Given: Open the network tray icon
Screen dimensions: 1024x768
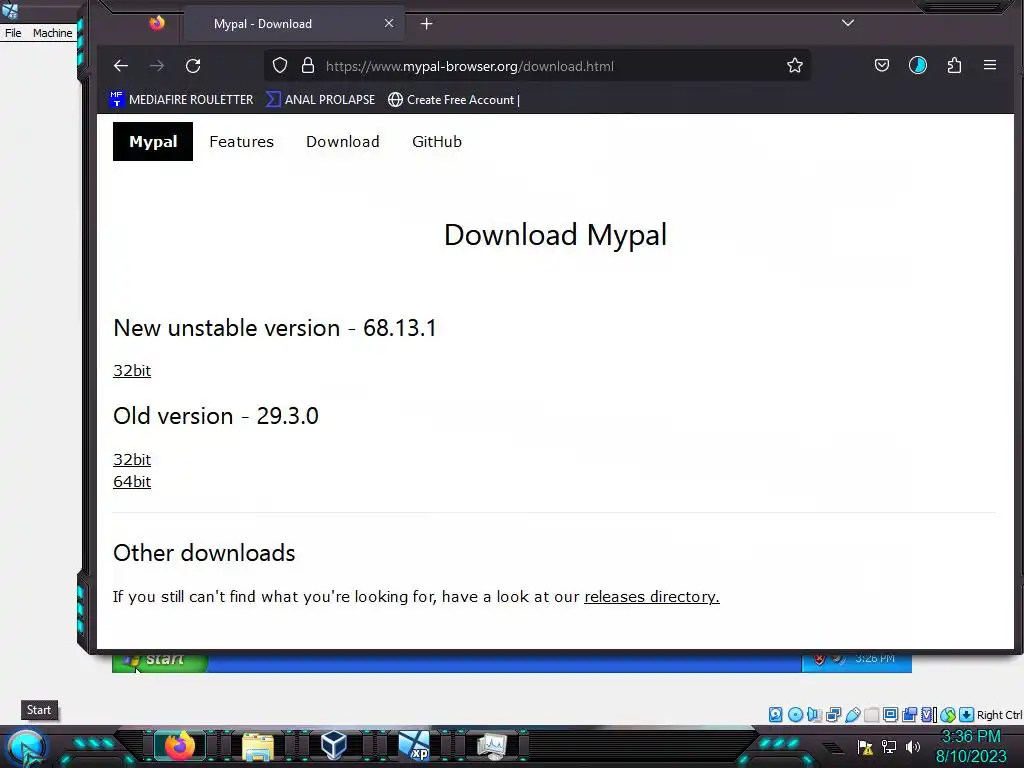Looking at the screenshot, I should 889,747.
